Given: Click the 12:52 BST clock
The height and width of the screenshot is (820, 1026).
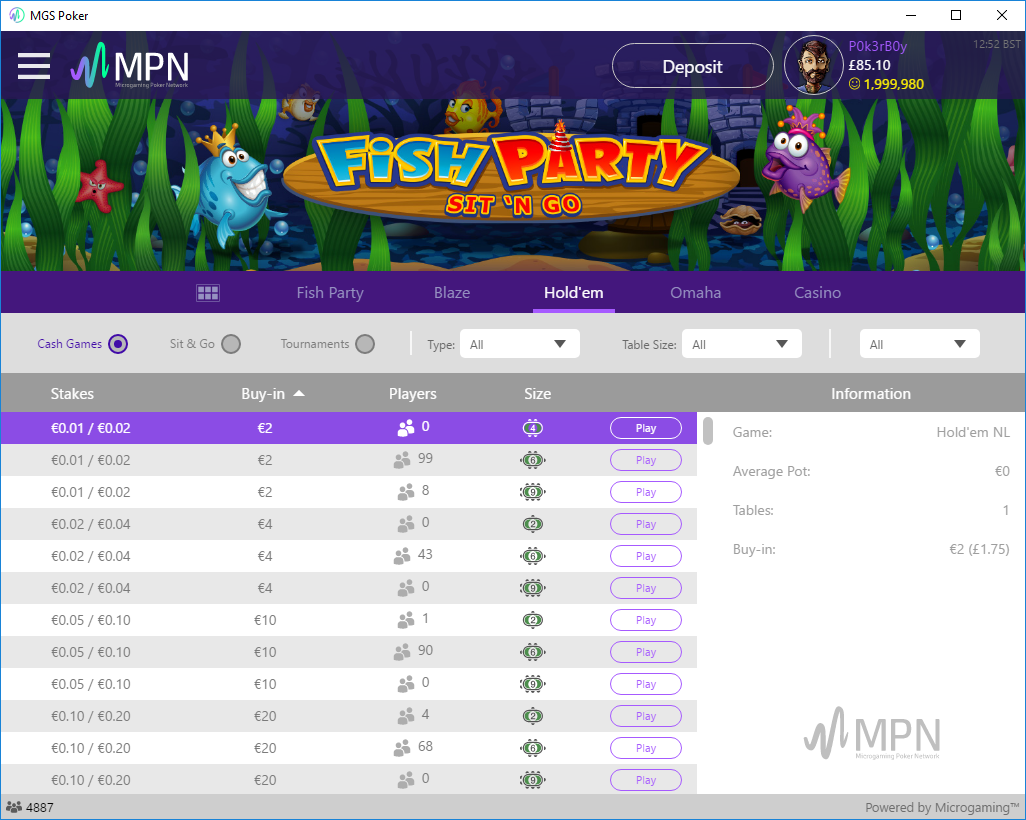Looking at the screenshot, I should [x=997, y=44].
